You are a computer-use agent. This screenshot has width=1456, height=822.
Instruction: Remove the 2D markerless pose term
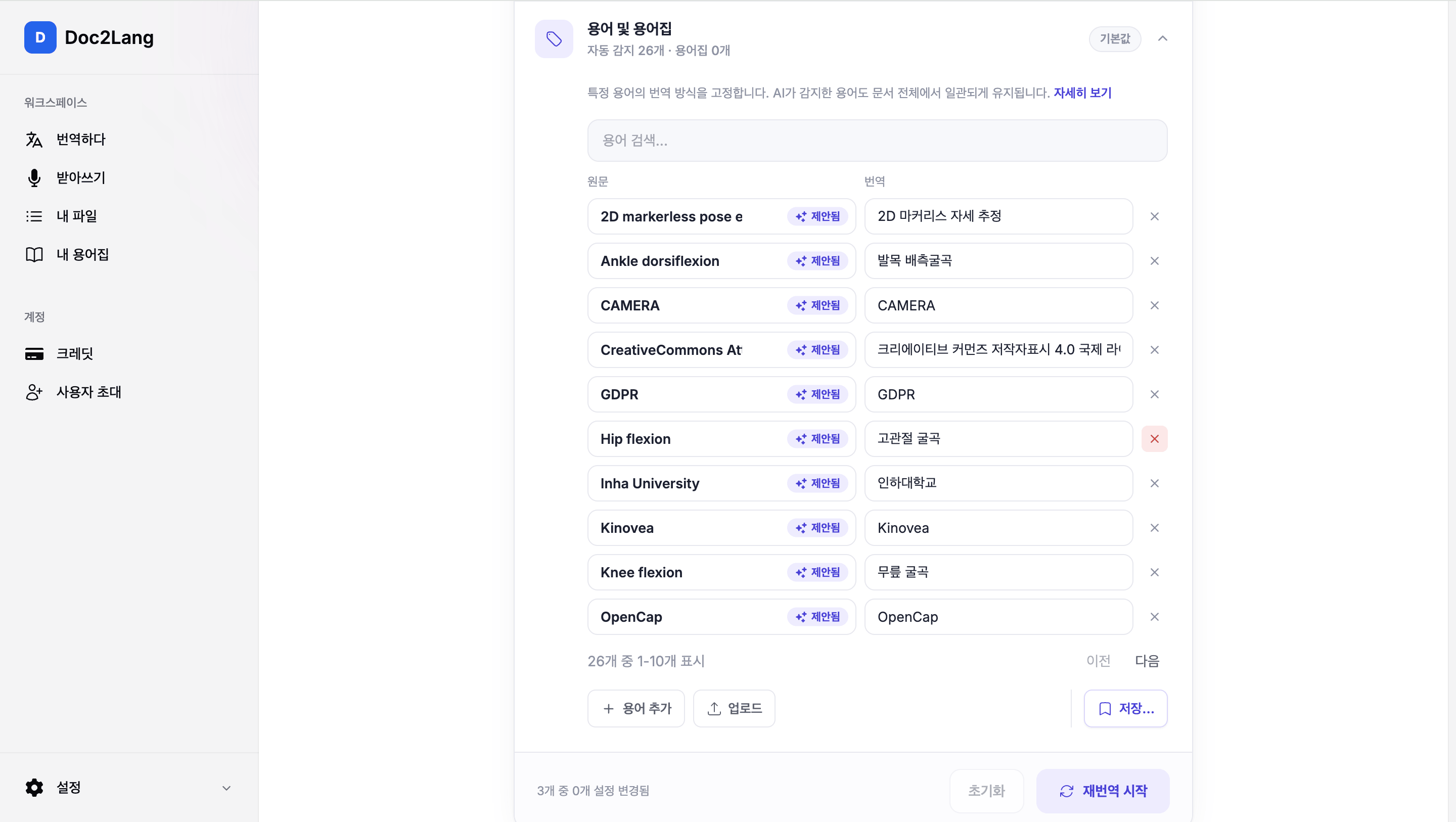pos(1155,216)
